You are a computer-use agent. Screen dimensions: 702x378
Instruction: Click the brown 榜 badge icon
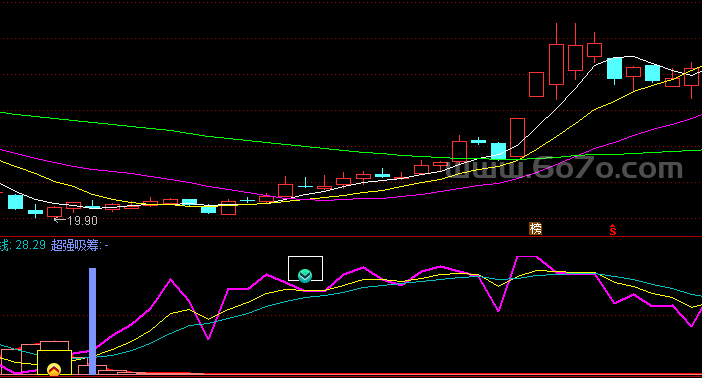coord(535,229)
